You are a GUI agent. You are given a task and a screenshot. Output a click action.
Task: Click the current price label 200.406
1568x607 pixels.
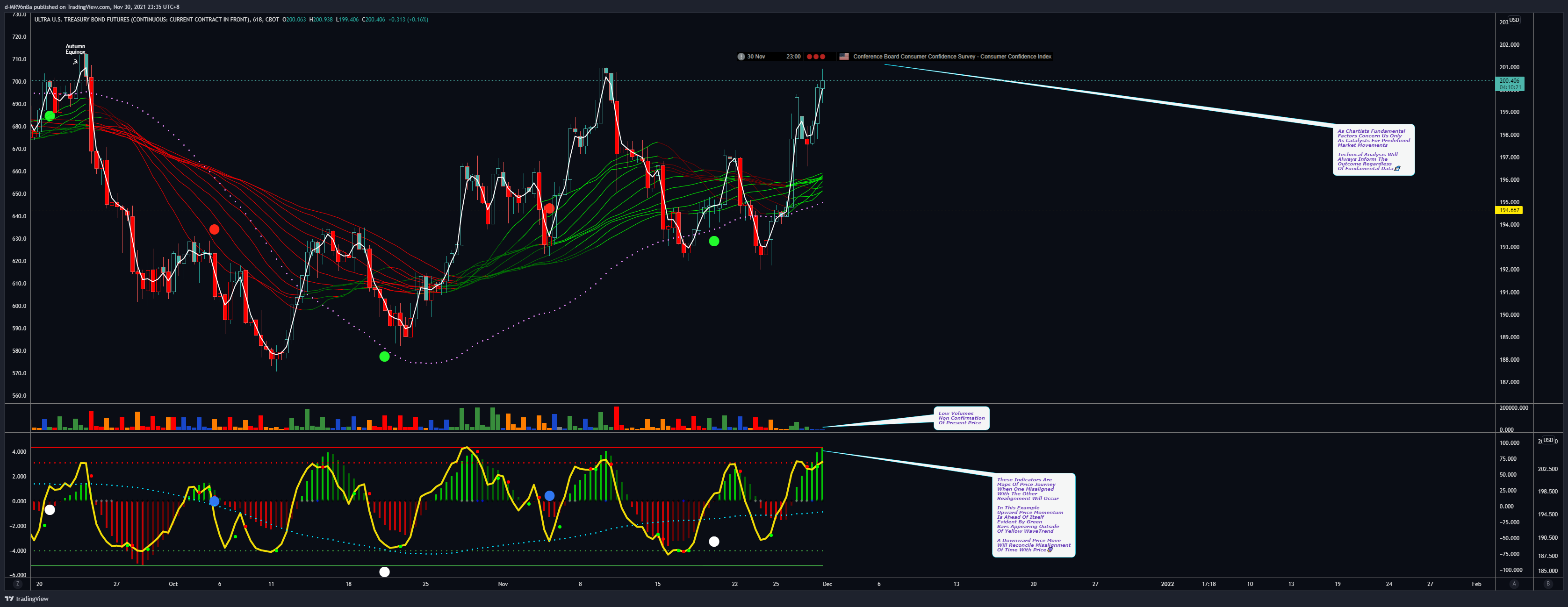(1510, 84)
